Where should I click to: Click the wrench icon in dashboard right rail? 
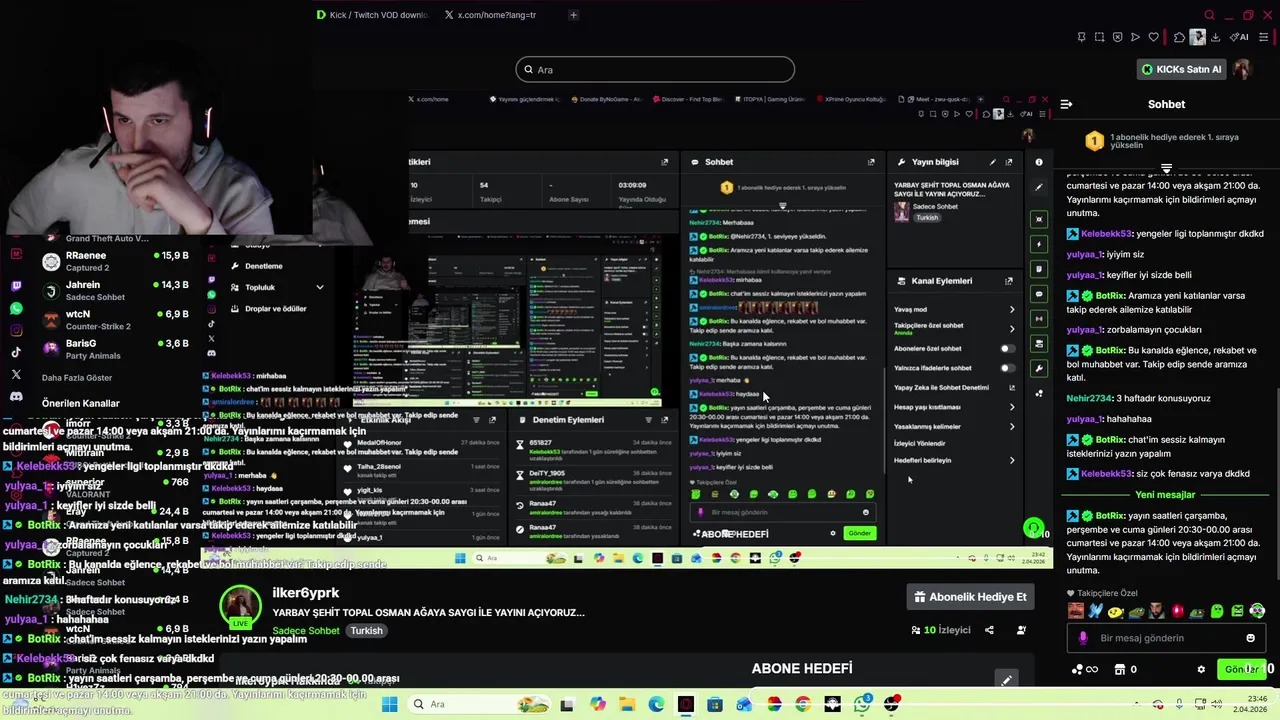point(1039,368)
